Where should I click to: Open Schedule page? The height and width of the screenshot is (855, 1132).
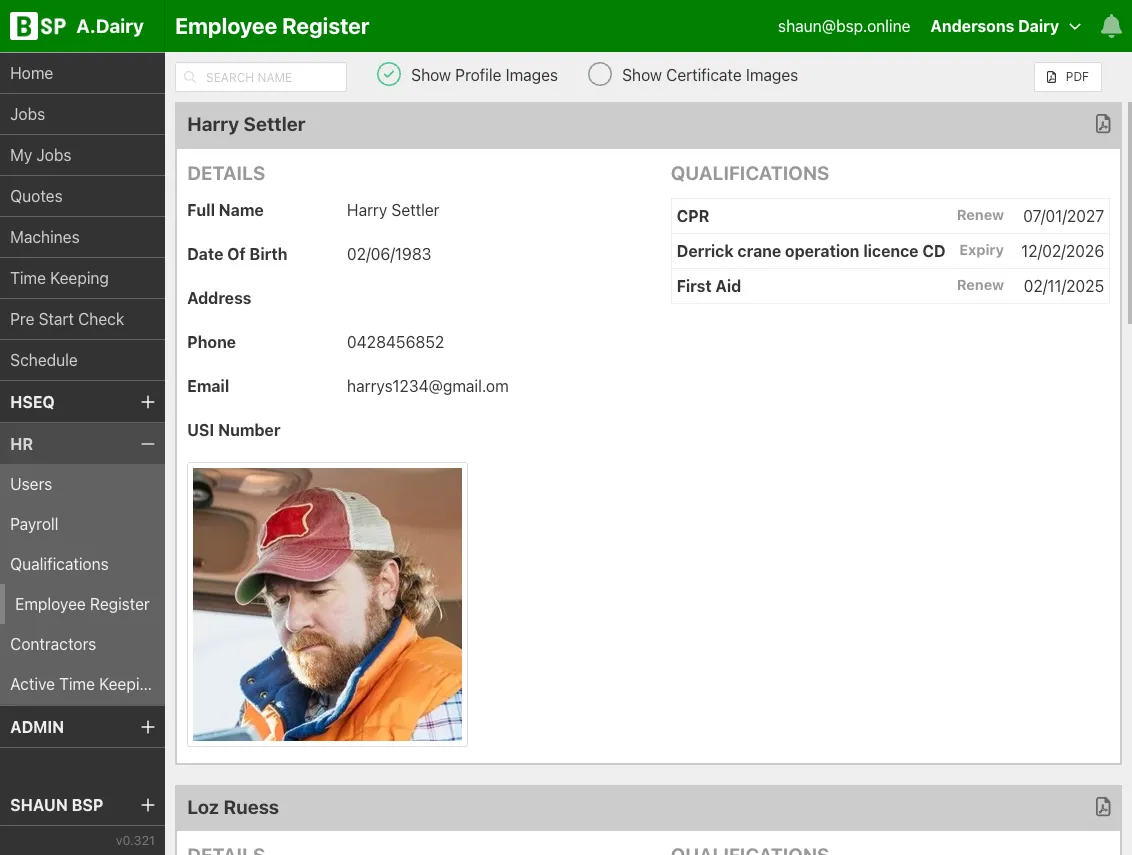pyautogui.click(x=82, y=360)
